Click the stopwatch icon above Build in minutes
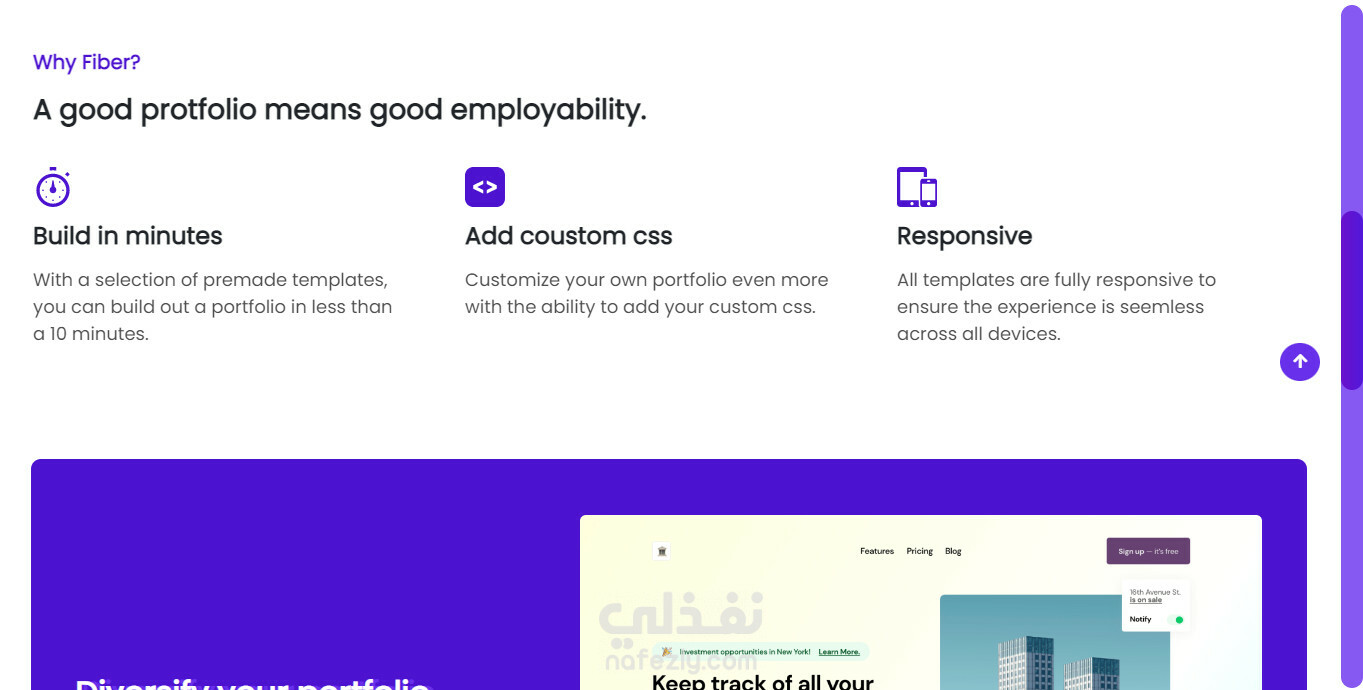The height and width of the screenshot is (690, 1363). [x=53, y=187]
